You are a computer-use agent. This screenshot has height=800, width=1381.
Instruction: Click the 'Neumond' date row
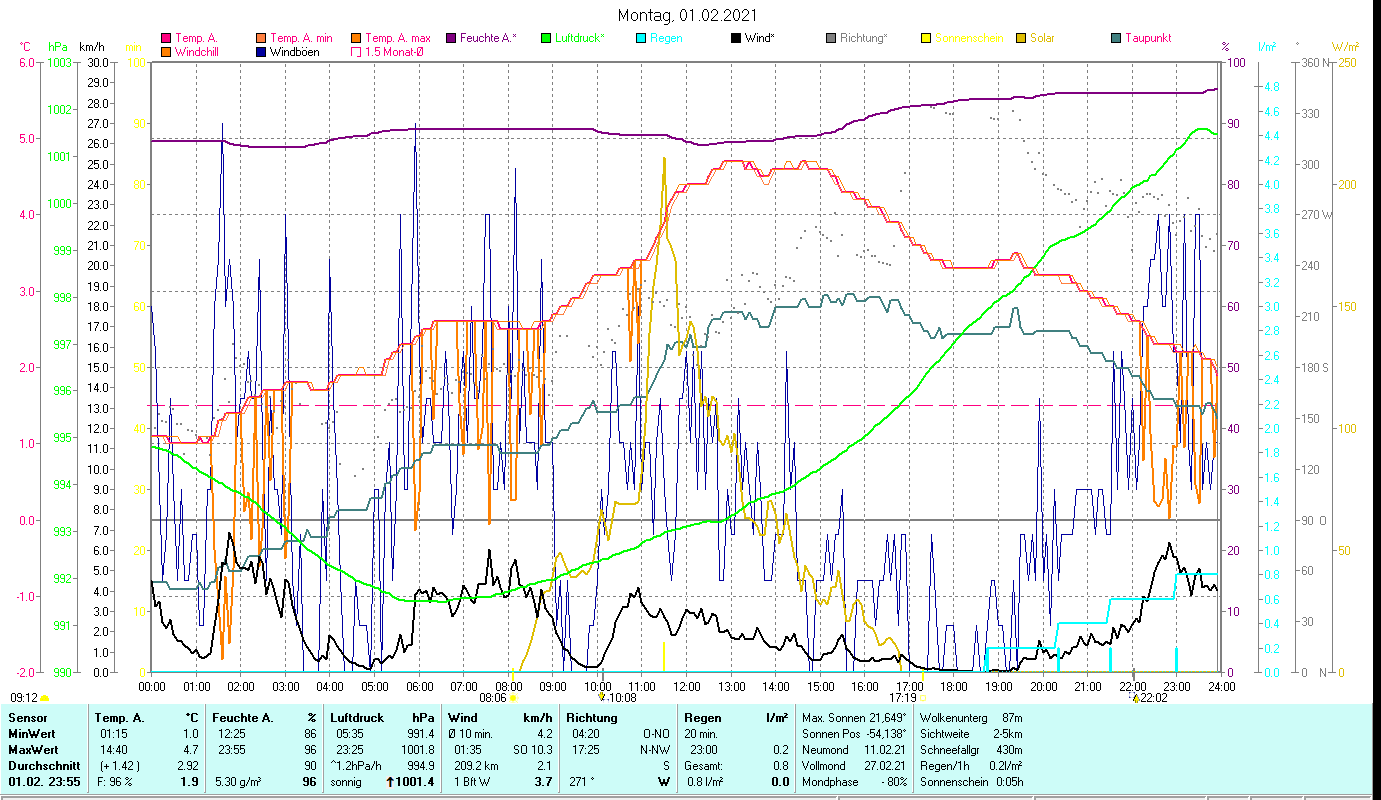853,750
